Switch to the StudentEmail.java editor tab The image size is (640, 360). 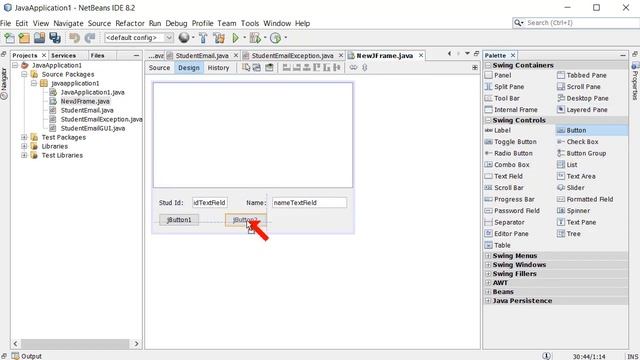point(202,56)
